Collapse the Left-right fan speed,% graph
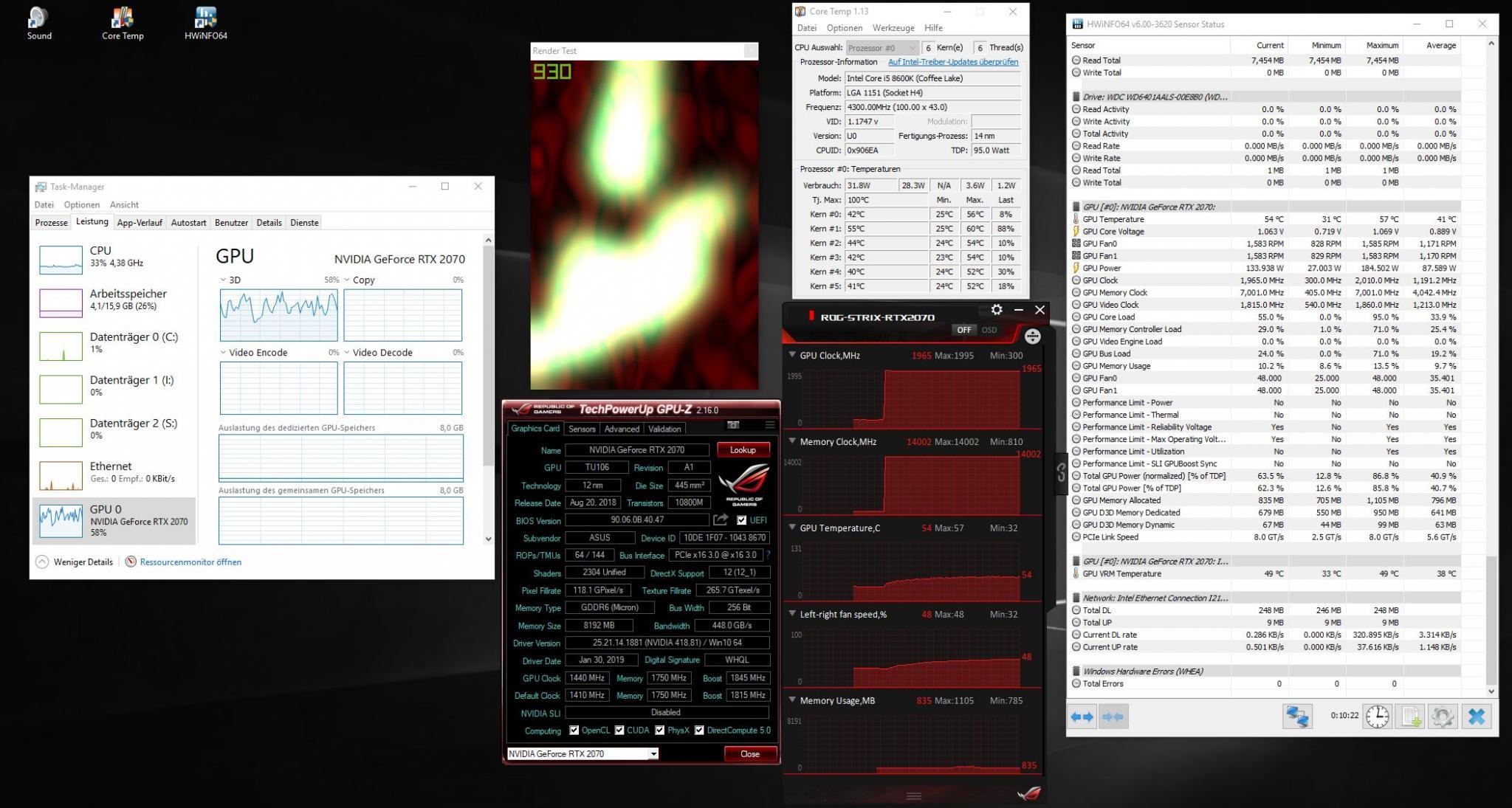The height and width of the screenshot is (808, 1512). pyautogui.click(x=793, y=614)
